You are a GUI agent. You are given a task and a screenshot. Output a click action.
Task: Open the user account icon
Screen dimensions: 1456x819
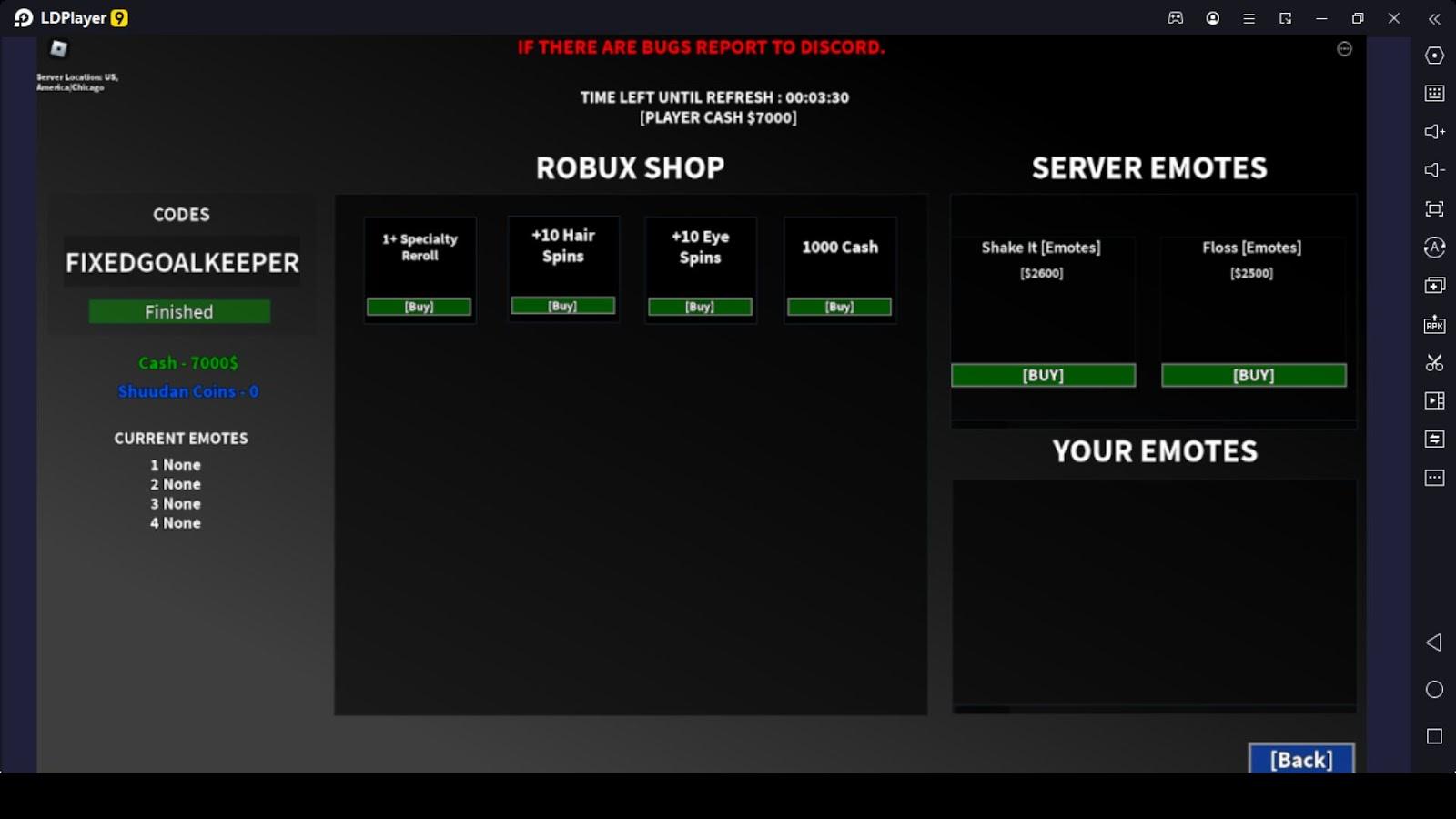(x=1212, y=17)
